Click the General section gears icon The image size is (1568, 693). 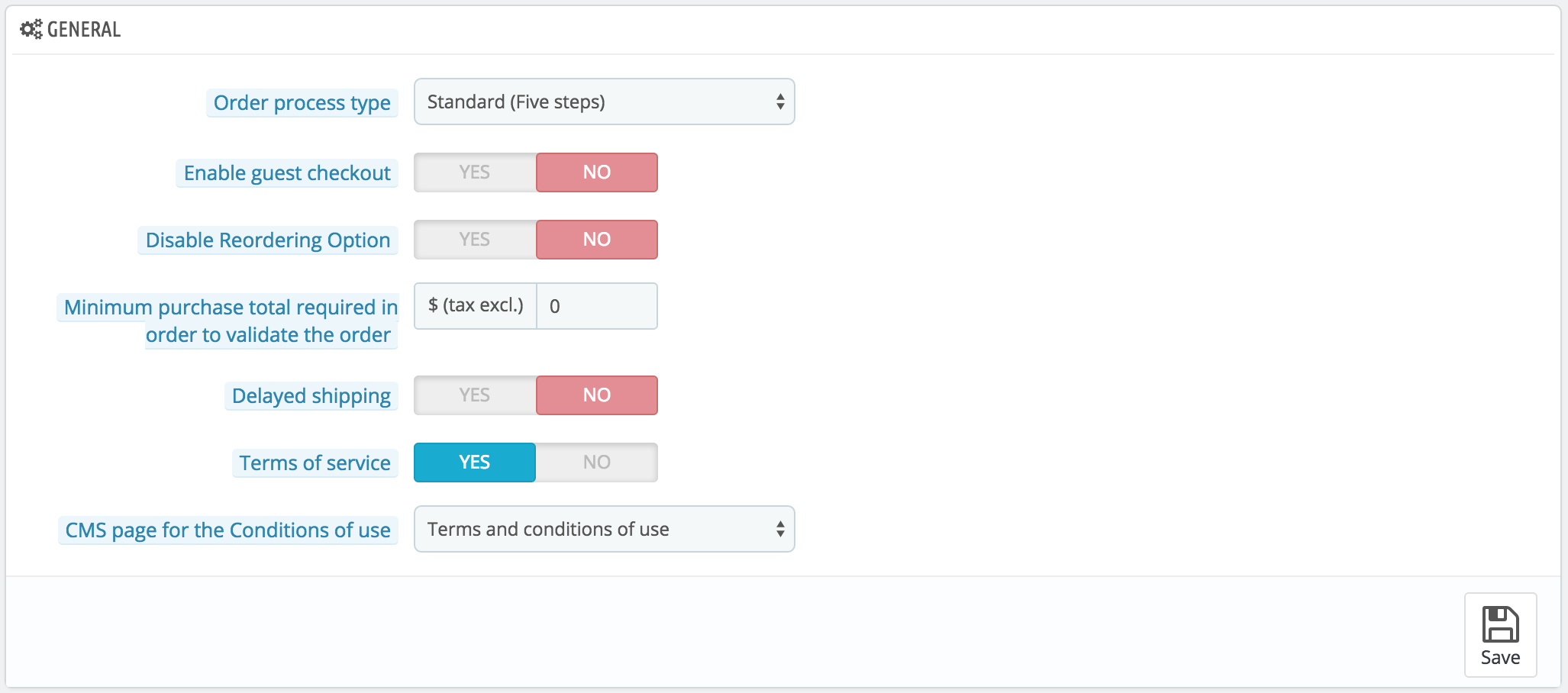[31, 30]
